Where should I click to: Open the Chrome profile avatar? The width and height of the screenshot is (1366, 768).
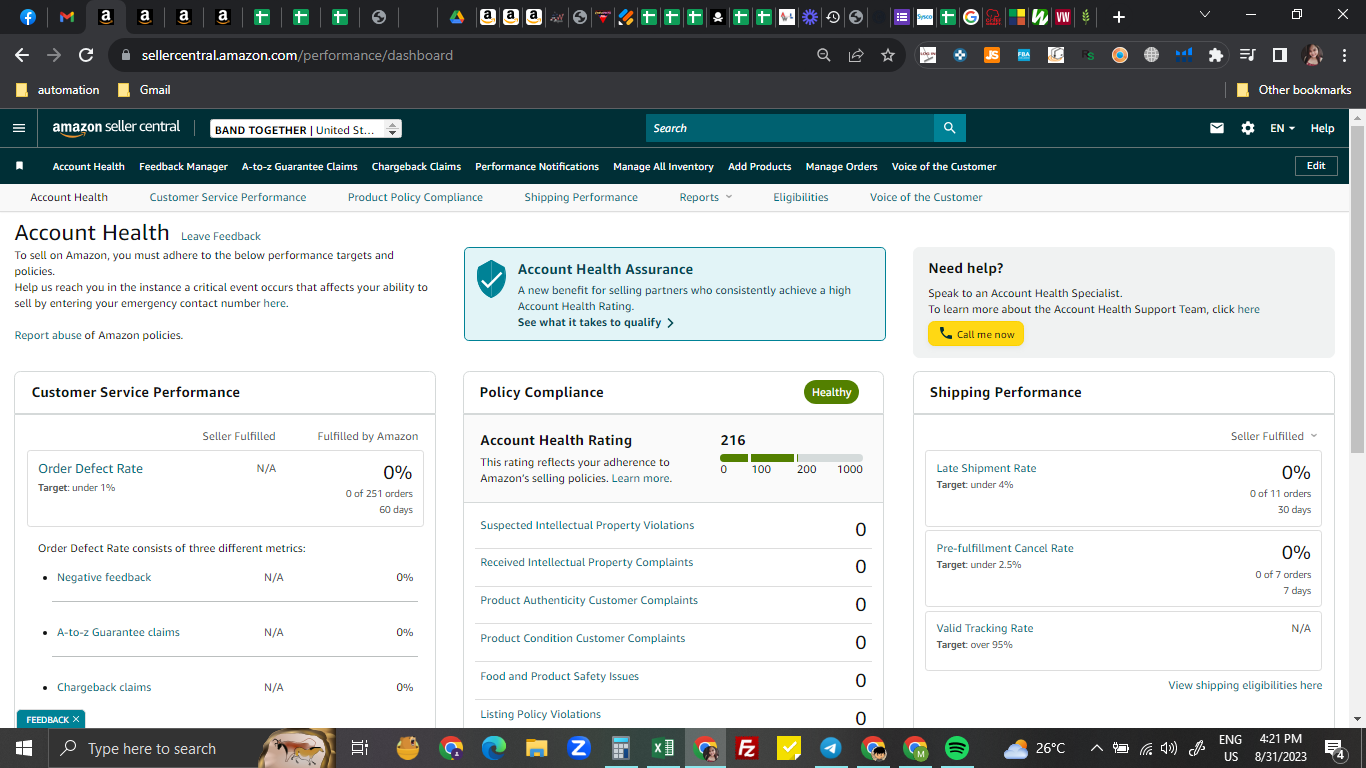coord(1312,55)
